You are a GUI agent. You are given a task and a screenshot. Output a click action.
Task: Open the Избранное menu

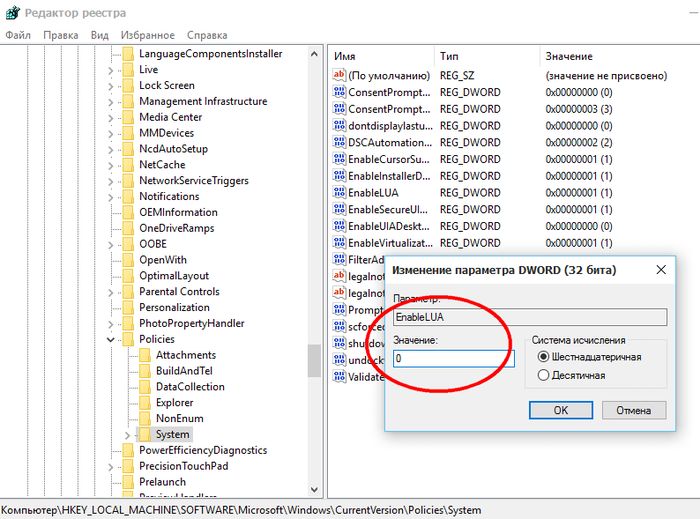pos(147,34)
